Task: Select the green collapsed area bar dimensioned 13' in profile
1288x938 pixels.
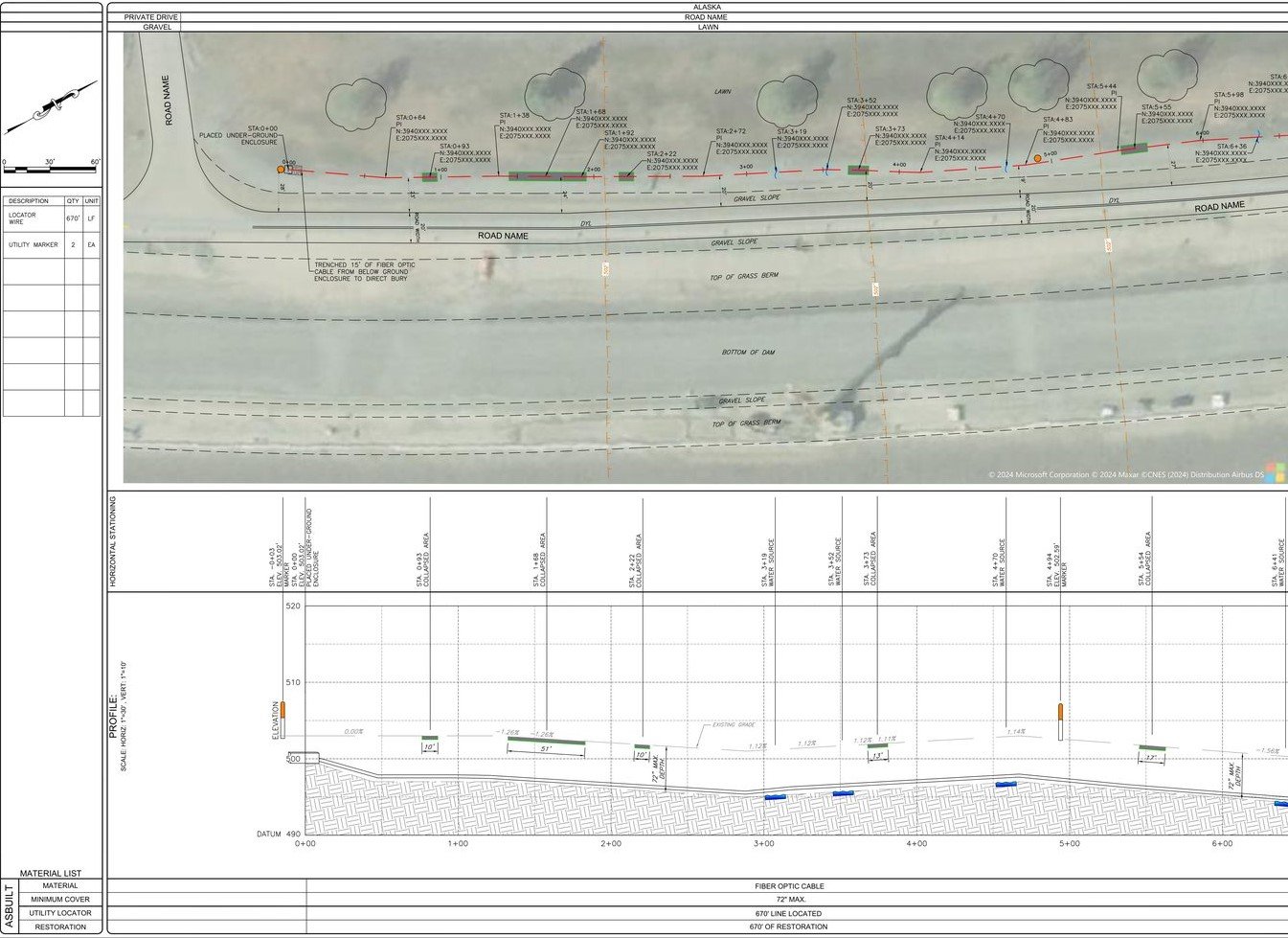Action: click(877, 745)
